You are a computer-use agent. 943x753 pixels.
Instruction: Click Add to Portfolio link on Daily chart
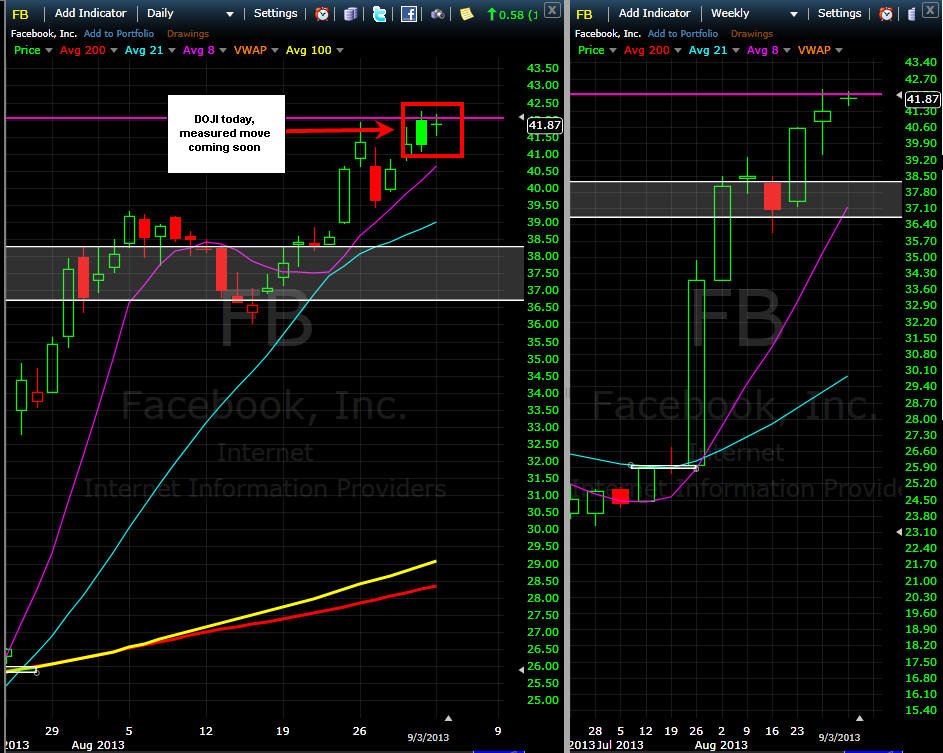coord(119,34)
